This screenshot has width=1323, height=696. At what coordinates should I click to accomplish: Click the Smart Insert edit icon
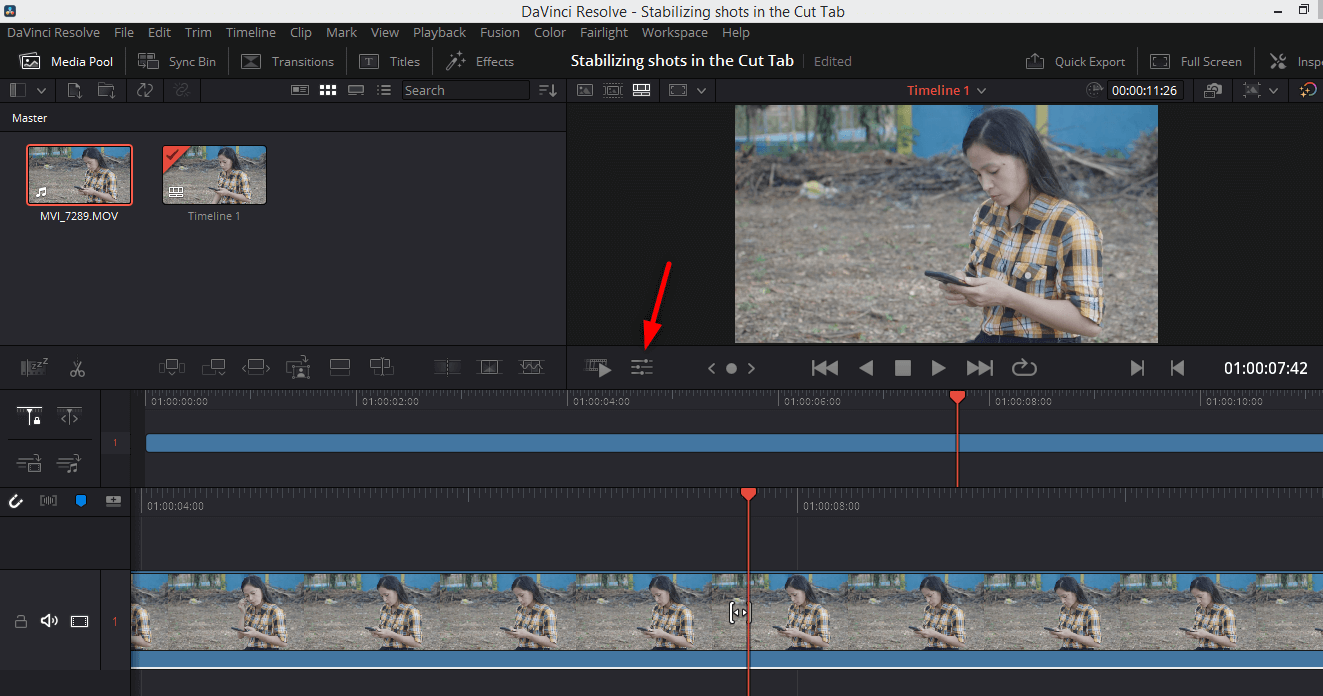coord(172,367)
